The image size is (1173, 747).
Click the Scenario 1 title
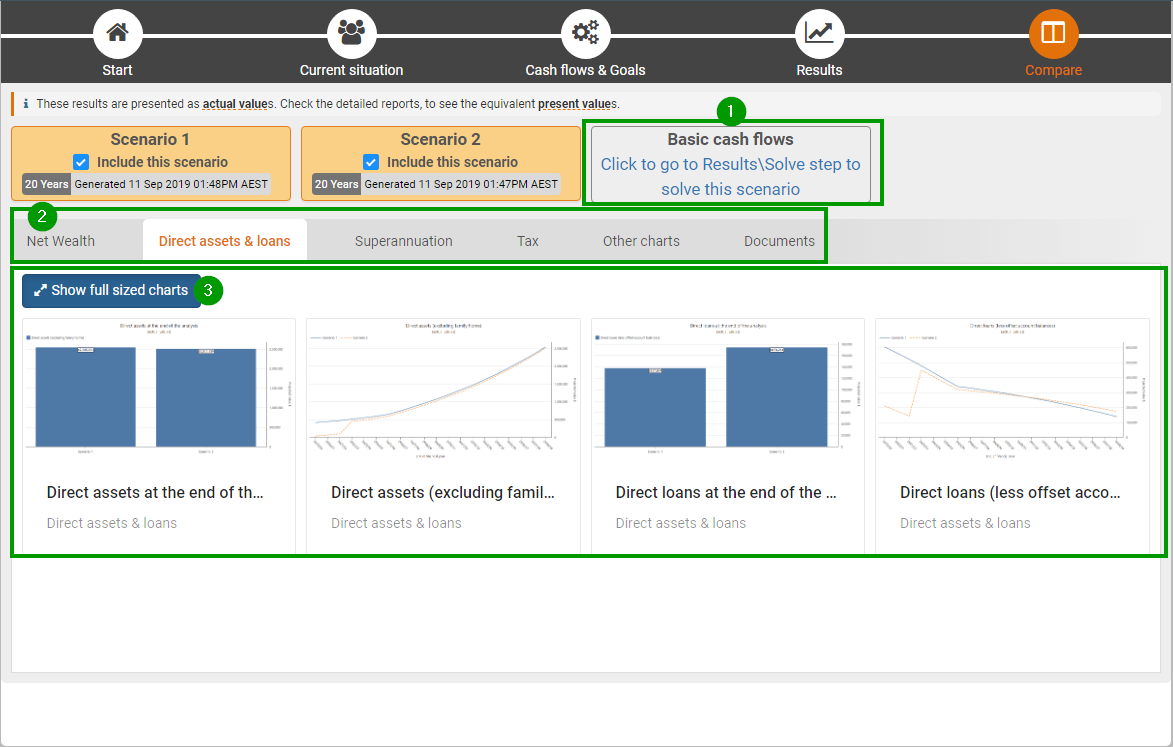coord(150,140)
